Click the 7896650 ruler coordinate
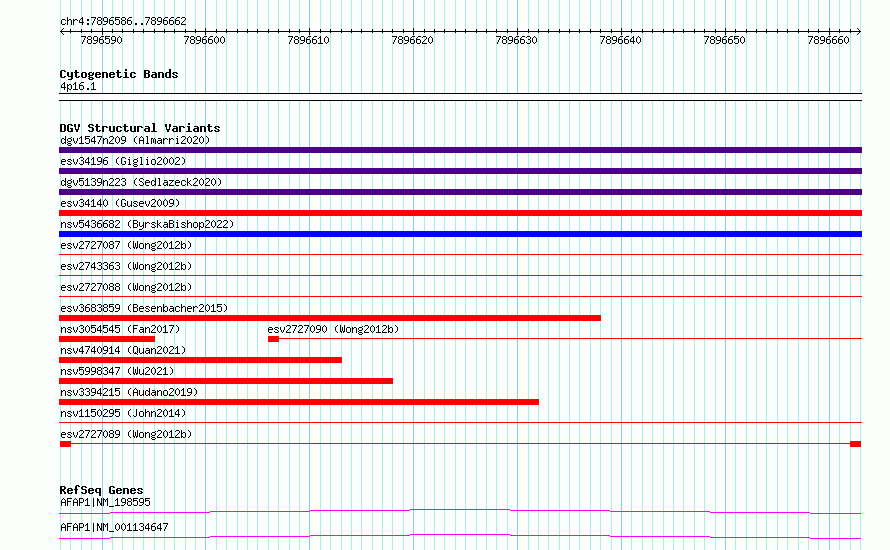Screen dimensions: 890x550 724,40
